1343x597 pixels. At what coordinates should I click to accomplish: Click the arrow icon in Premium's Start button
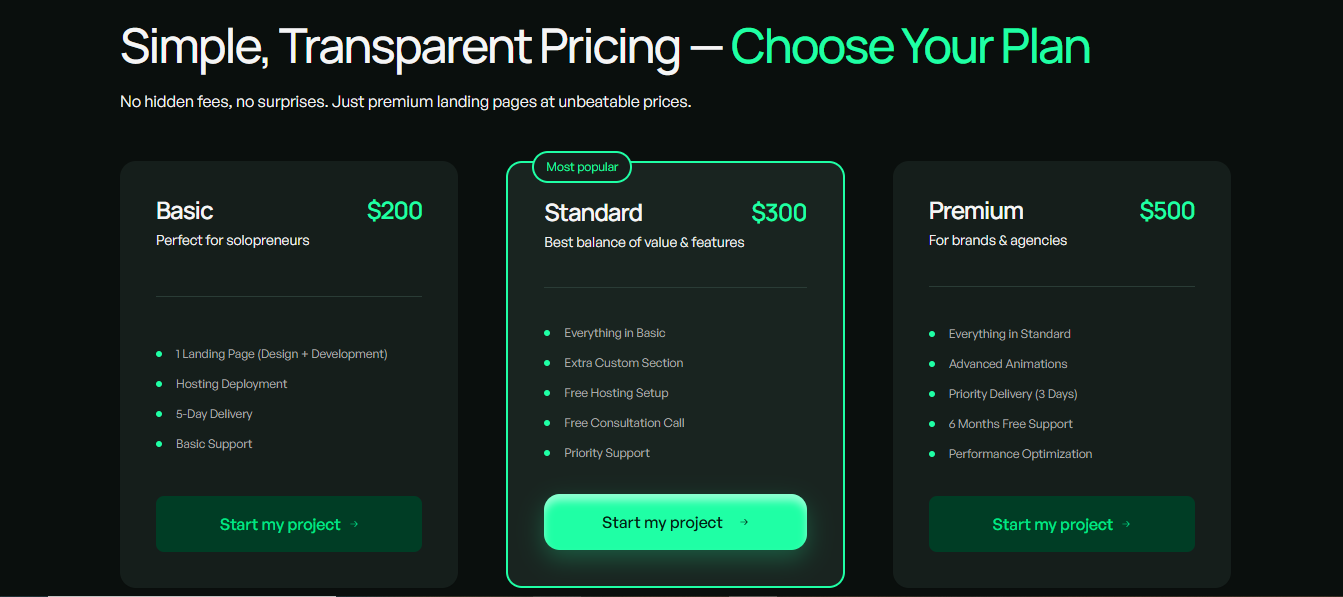coord(1127,524)
